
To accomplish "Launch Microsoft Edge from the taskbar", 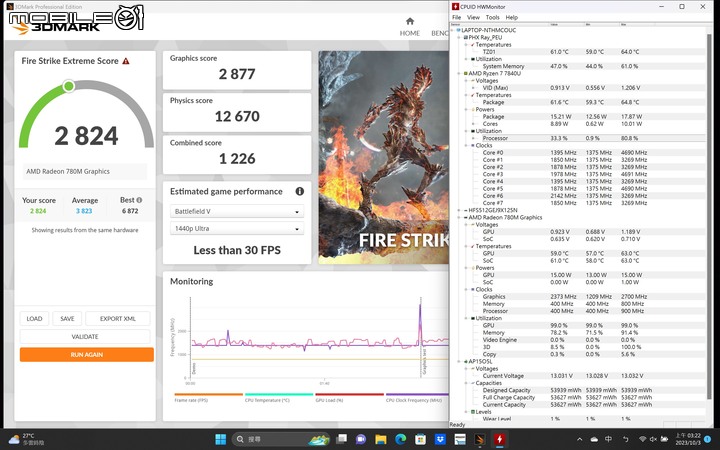I will pyautogui.click(x=400, y=439).
